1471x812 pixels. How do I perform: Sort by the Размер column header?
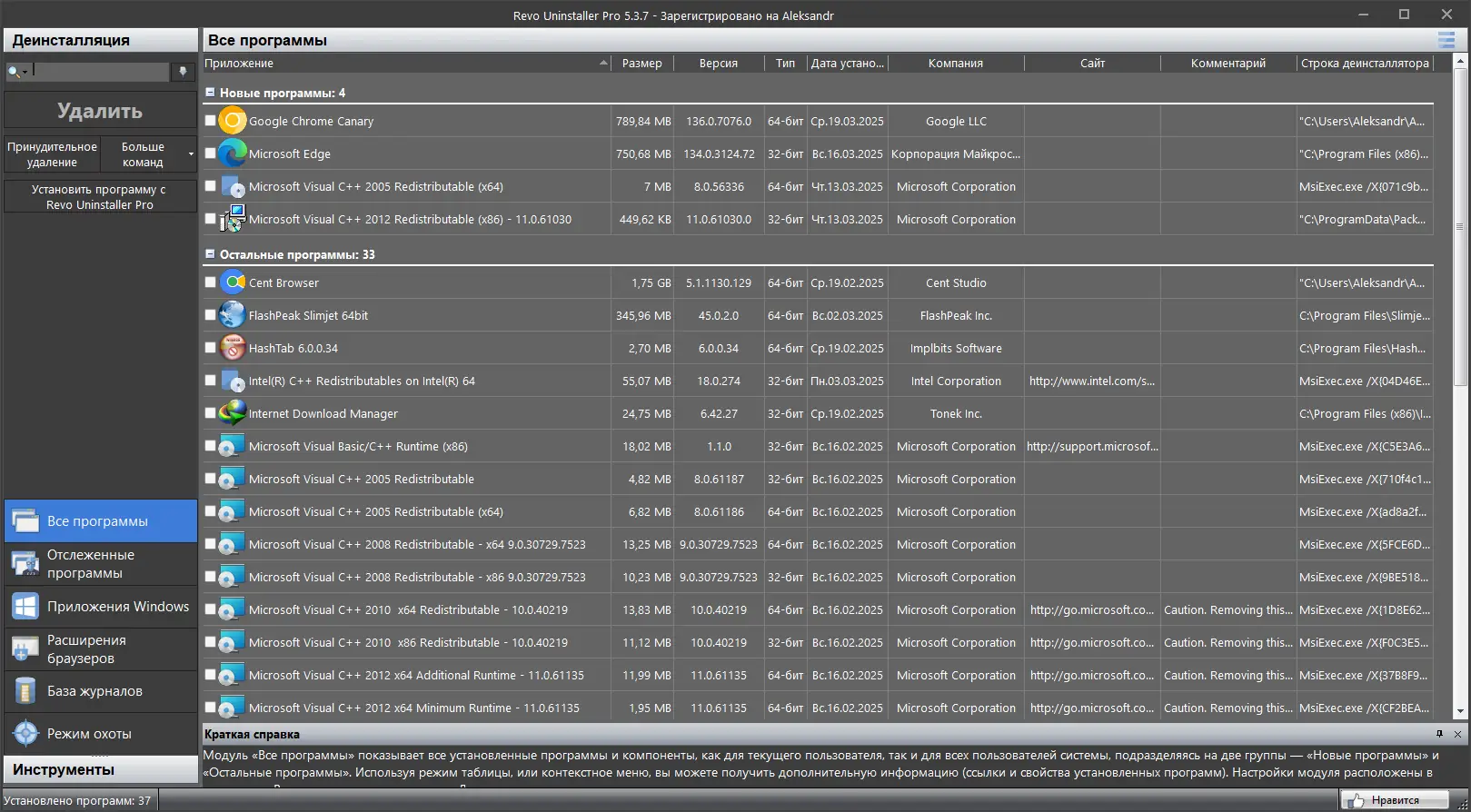642,64
